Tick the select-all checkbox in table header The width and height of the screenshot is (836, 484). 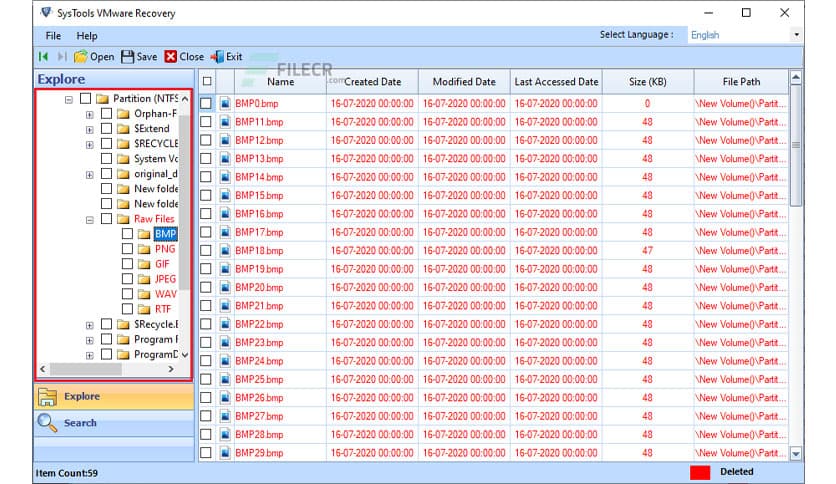click(207, 81)
